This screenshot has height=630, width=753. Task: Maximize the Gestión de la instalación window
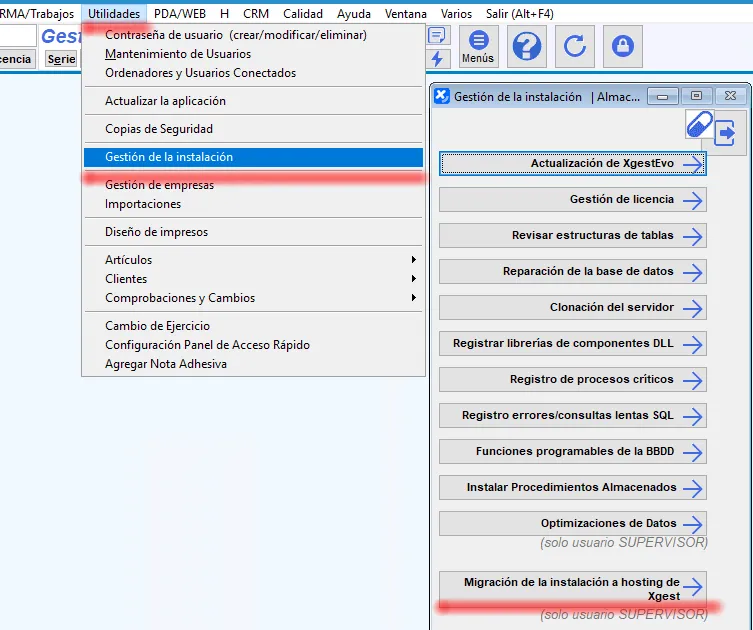697,96
